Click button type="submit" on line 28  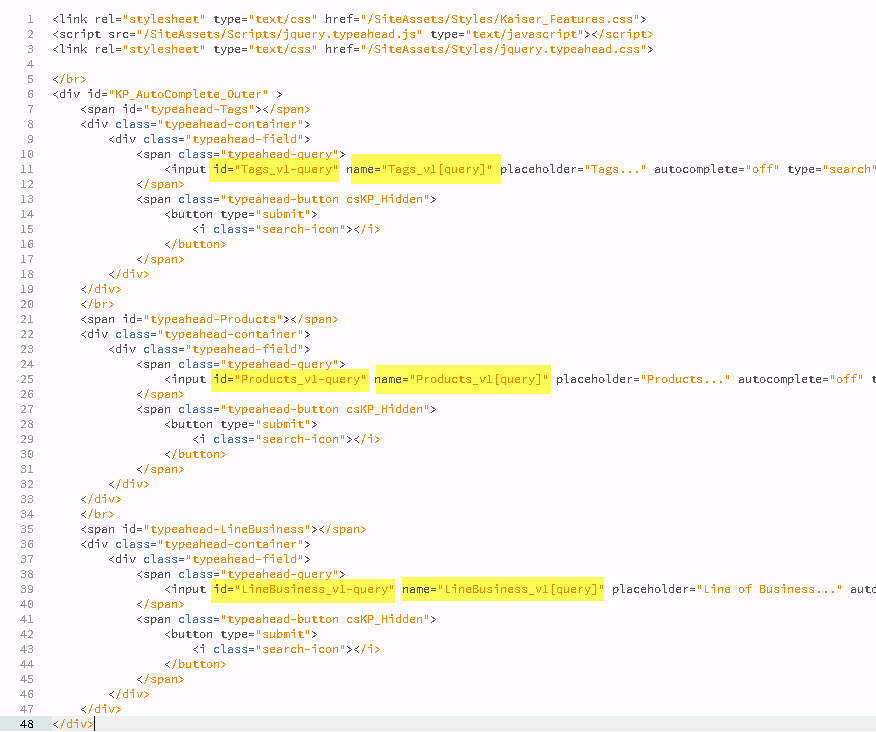pyautogui.click(x=241, y=425)
